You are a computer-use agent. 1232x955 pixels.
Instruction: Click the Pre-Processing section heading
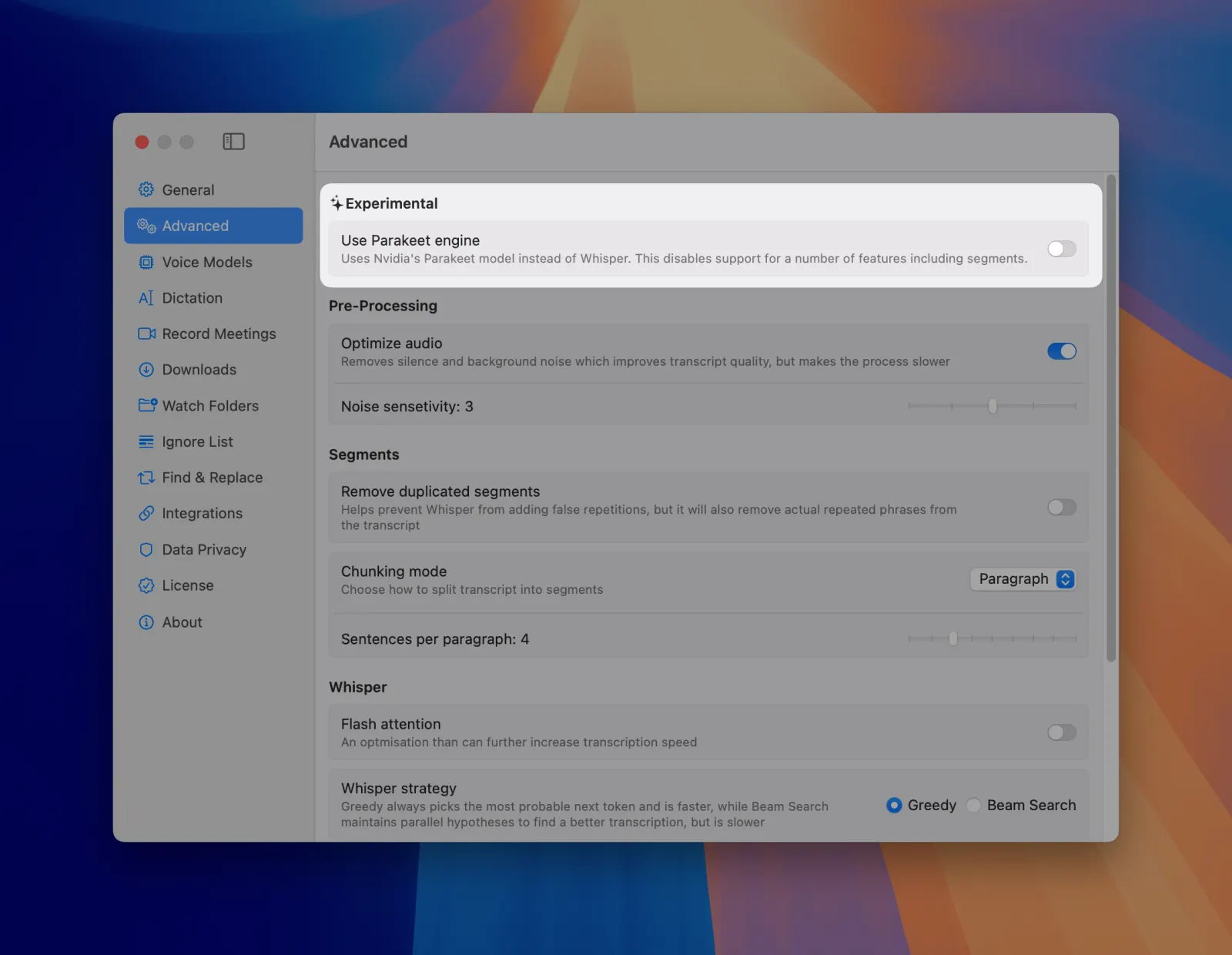point(383,306)
